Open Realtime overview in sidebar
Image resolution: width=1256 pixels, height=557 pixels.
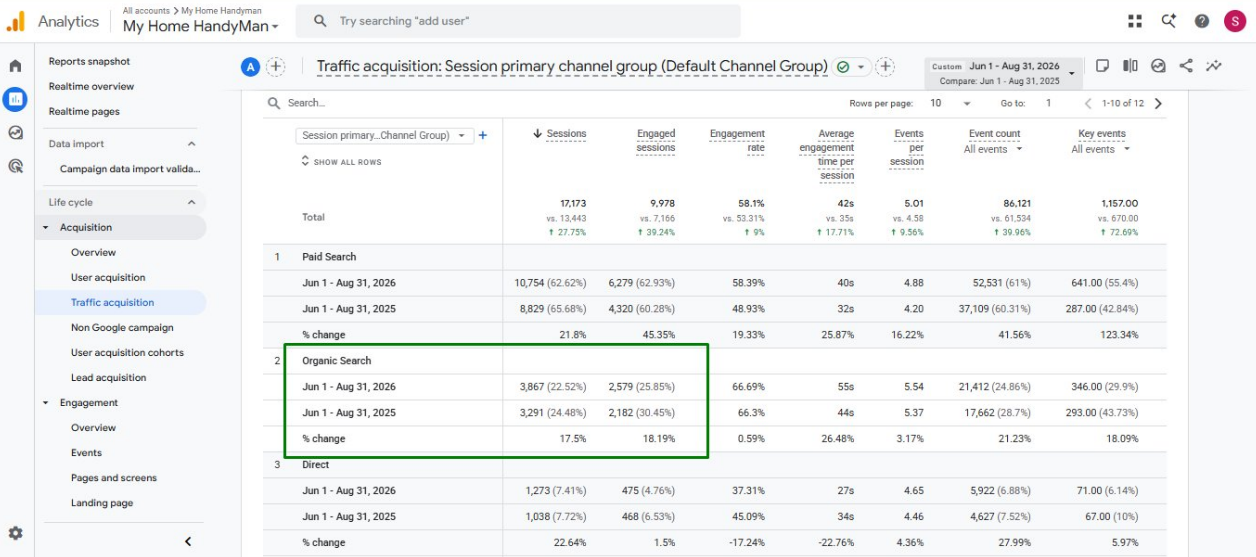tap(91, 86)
